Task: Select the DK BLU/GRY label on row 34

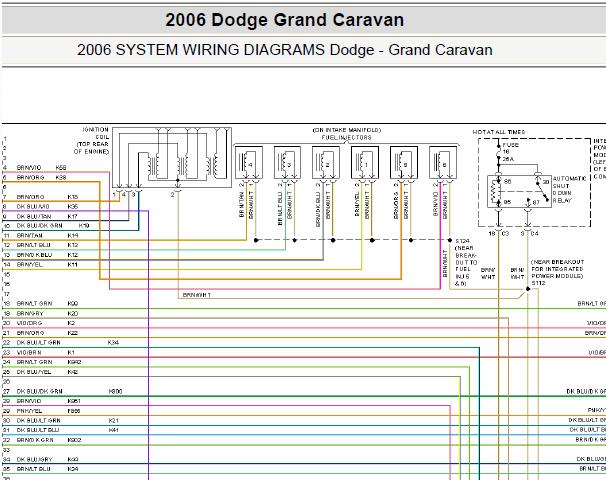Action: [34, 459]
